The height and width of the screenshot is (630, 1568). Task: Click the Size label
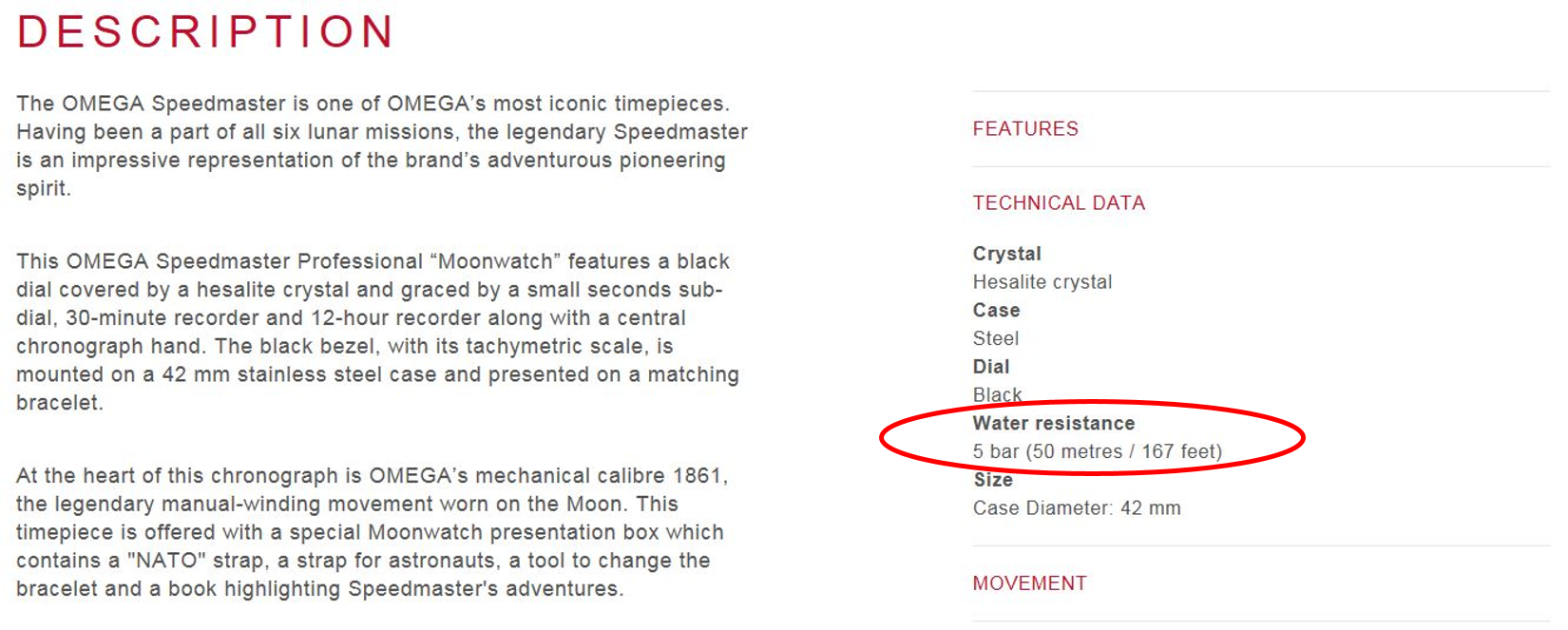click(993, 480)
